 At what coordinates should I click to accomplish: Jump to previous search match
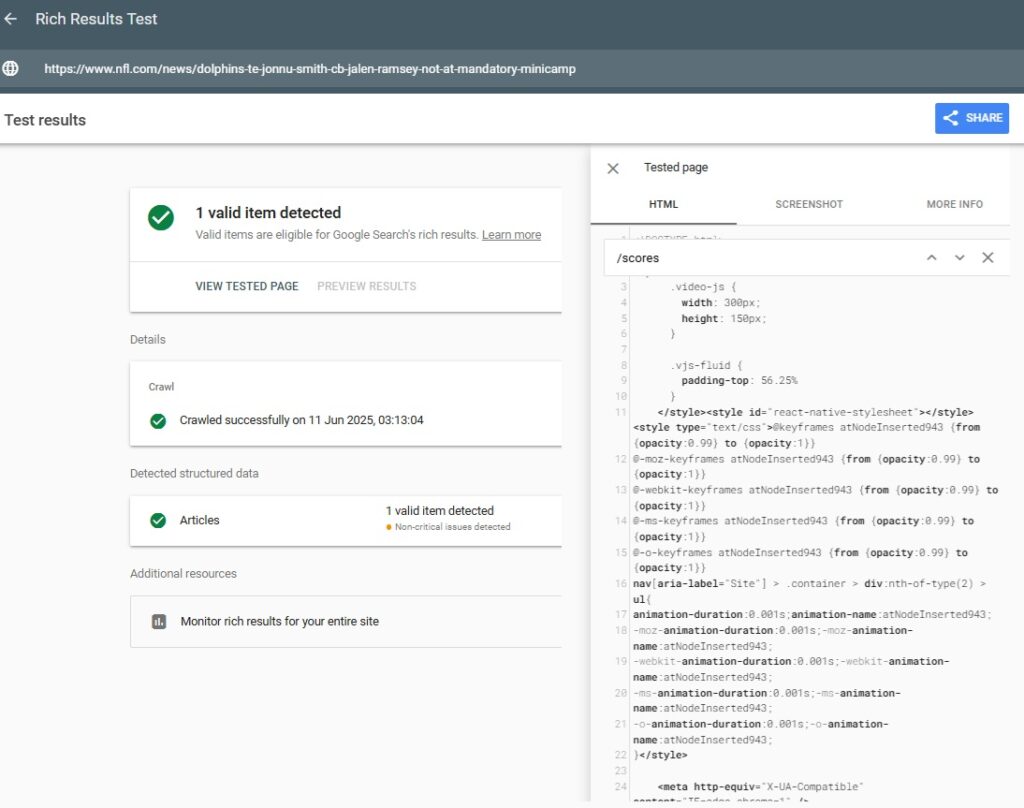click(931, 257)
